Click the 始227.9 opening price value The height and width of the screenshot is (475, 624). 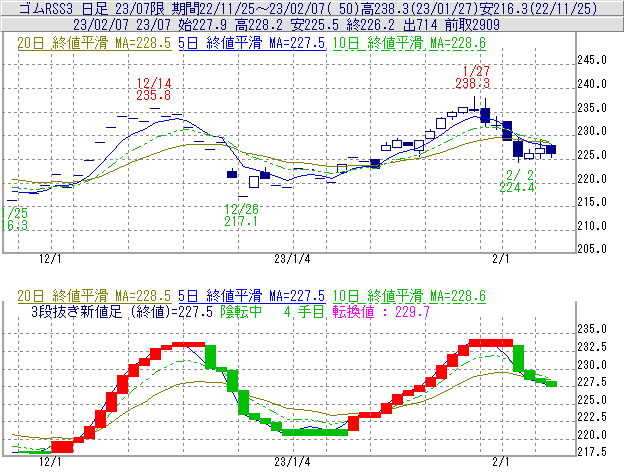click(203, 25)
